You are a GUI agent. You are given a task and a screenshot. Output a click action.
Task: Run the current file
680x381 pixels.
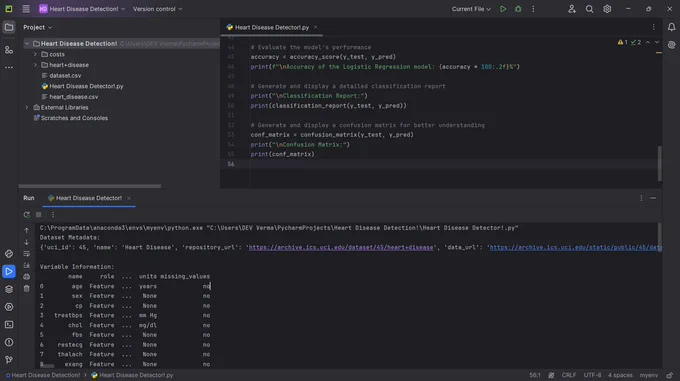[x=503, y=9]
